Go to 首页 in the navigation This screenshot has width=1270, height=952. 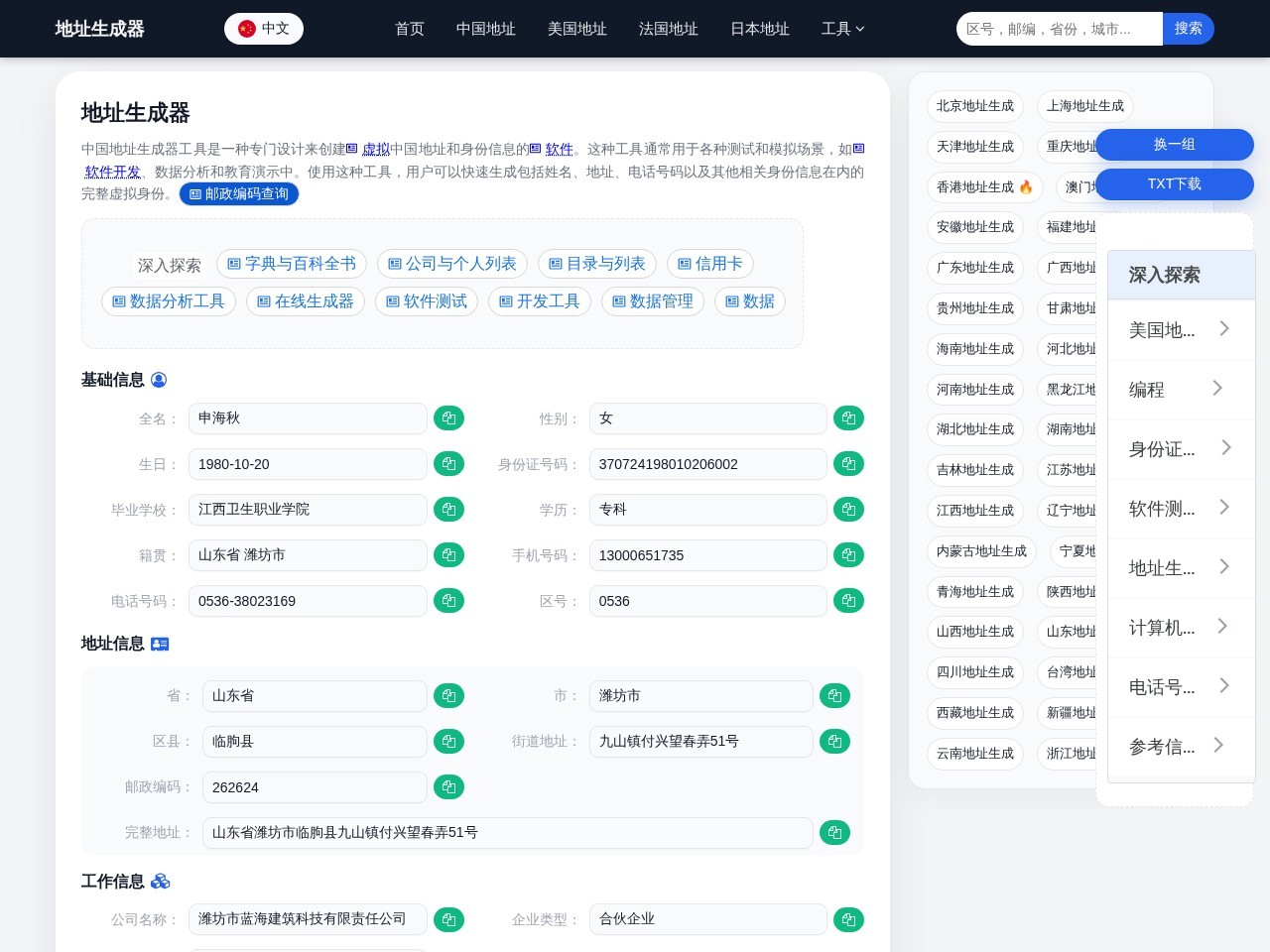coord(410,29)
